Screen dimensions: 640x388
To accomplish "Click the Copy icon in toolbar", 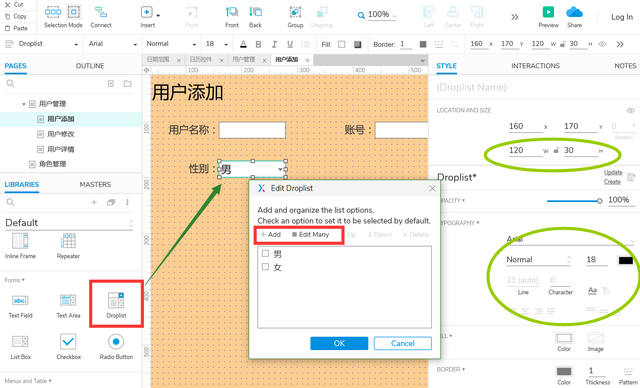I will 7,16.
